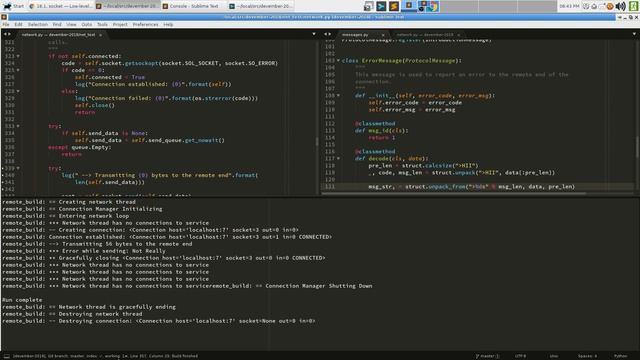640x360 pixels.
Task: Open the Start menu in the taskbar
Action: point(13,6)
